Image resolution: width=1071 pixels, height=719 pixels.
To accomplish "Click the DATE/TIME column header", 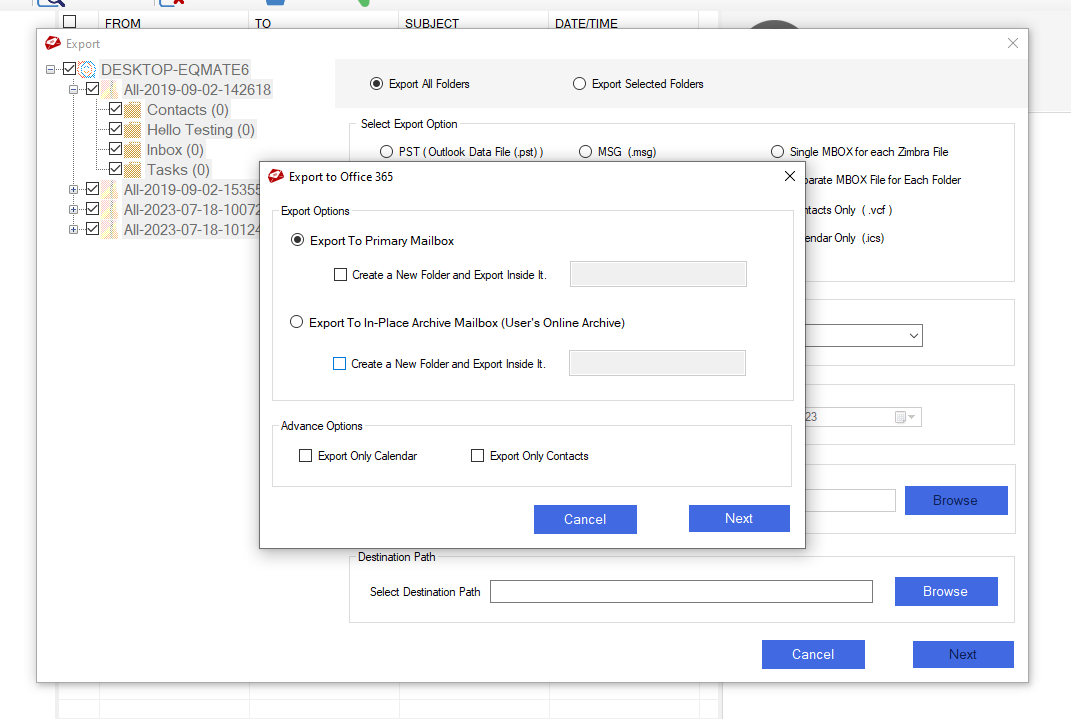I will 586,23.
